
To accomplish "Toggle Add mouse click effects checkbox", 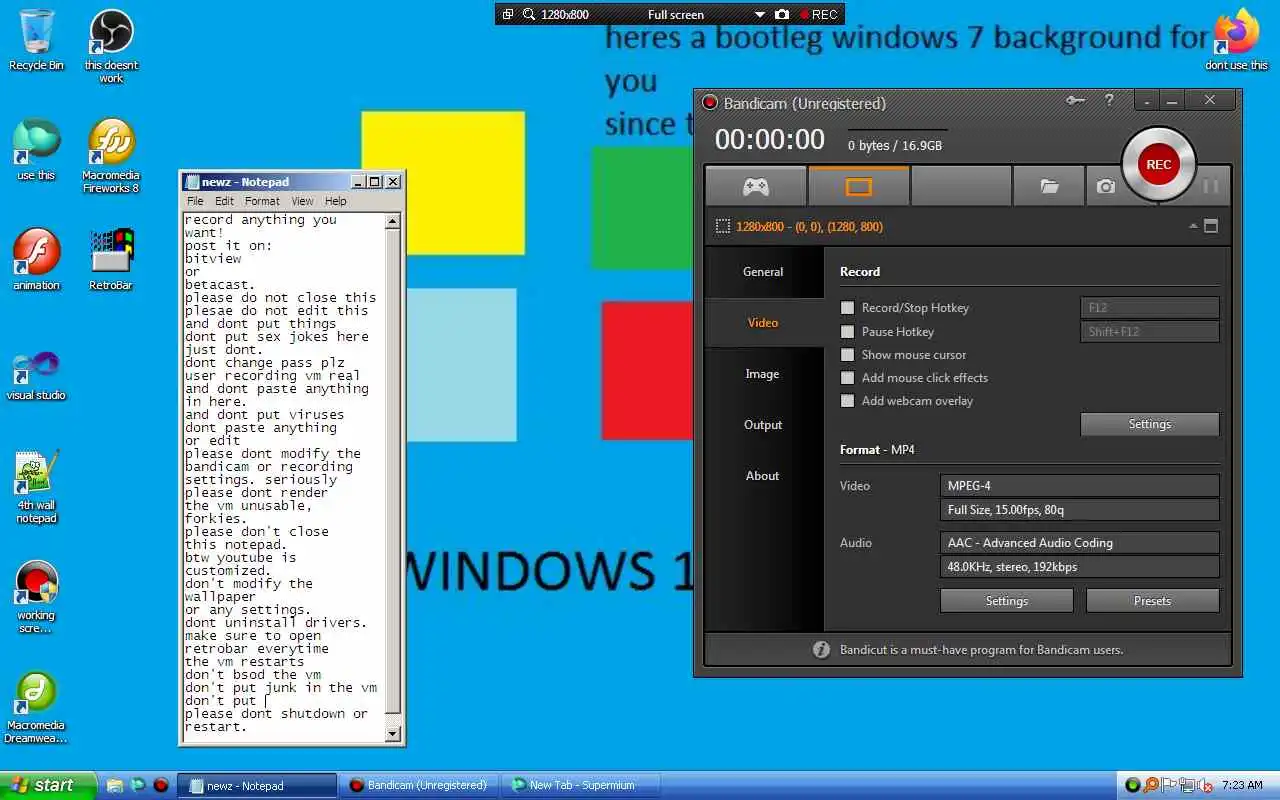I will [848, 378].
